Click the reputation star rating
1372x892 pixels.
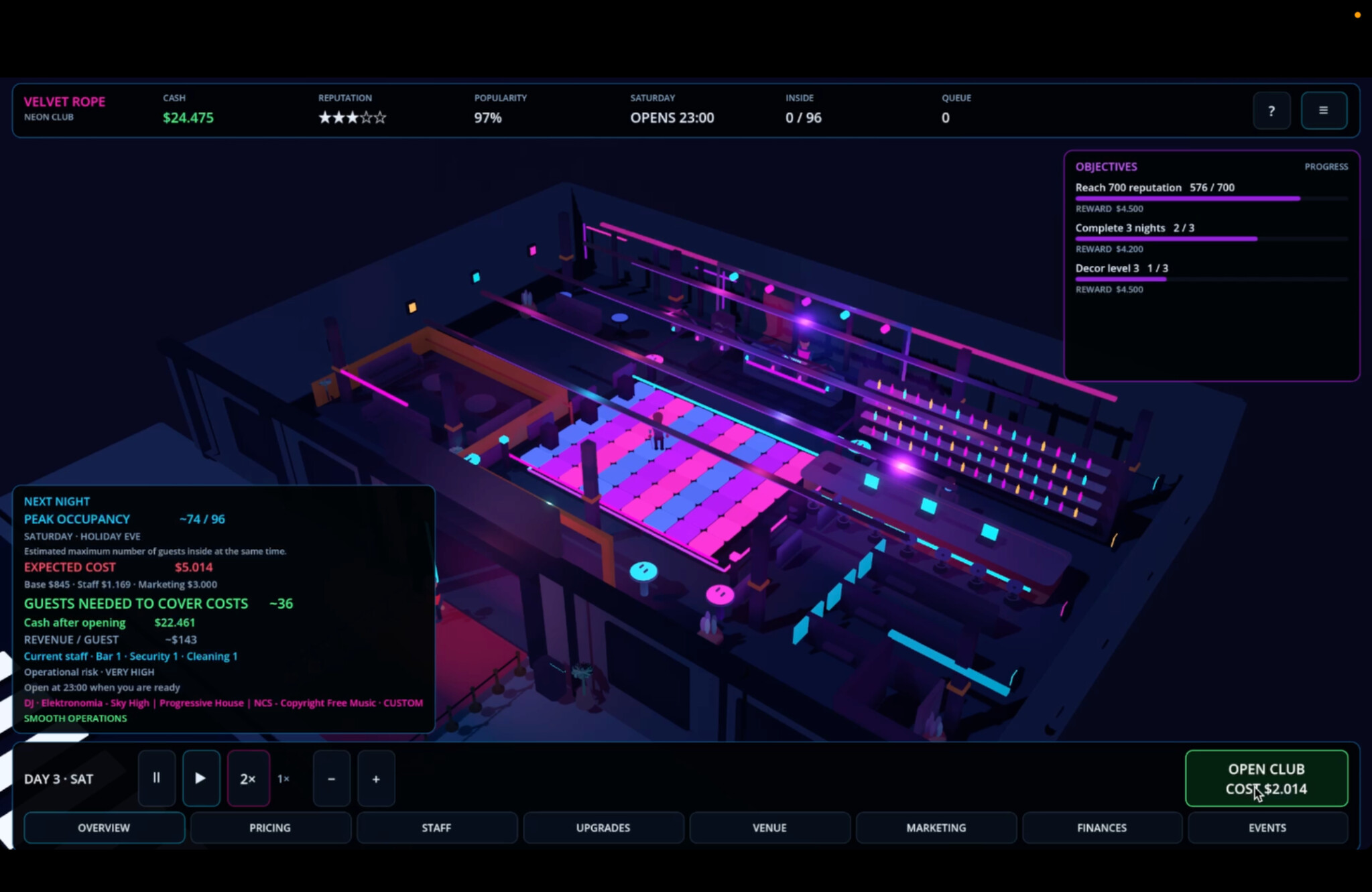click(353, 118)
